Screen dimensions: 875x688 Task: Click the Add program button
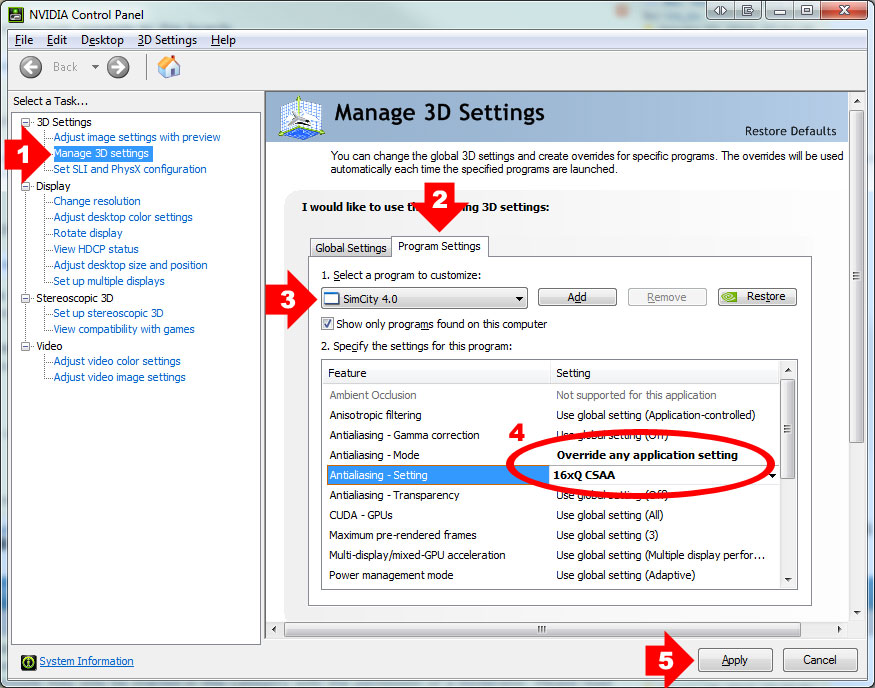tap(577, 297)
